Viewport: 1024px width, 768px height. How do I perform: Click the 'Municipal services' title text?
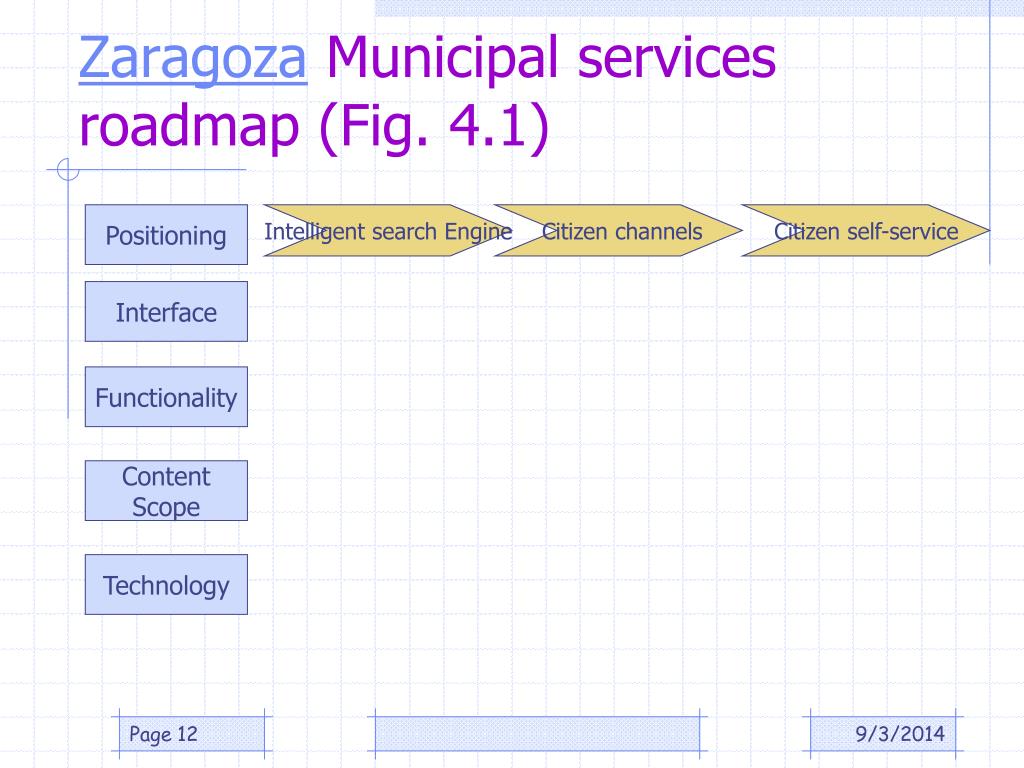click(551, 59)
